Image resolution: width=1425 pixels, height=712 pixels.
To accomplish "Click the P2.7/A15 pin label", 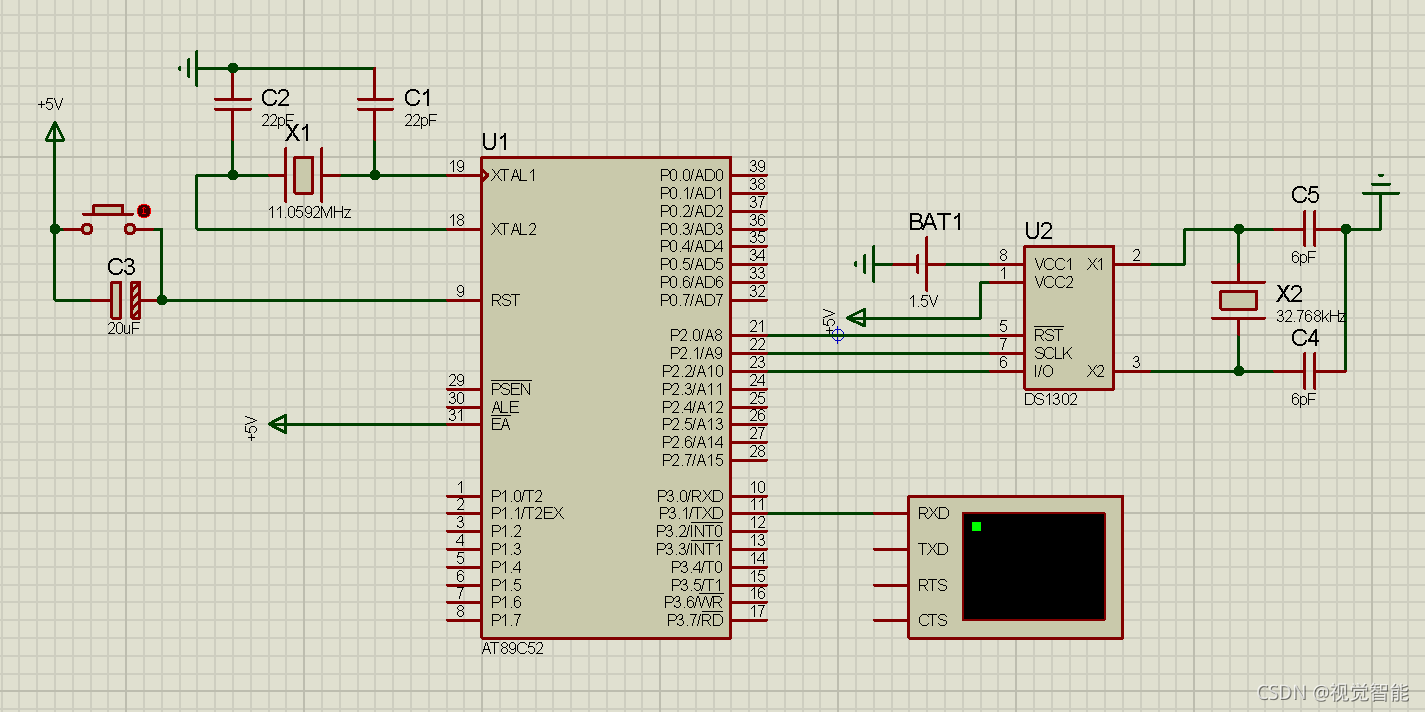I will [x=692, y=460].
